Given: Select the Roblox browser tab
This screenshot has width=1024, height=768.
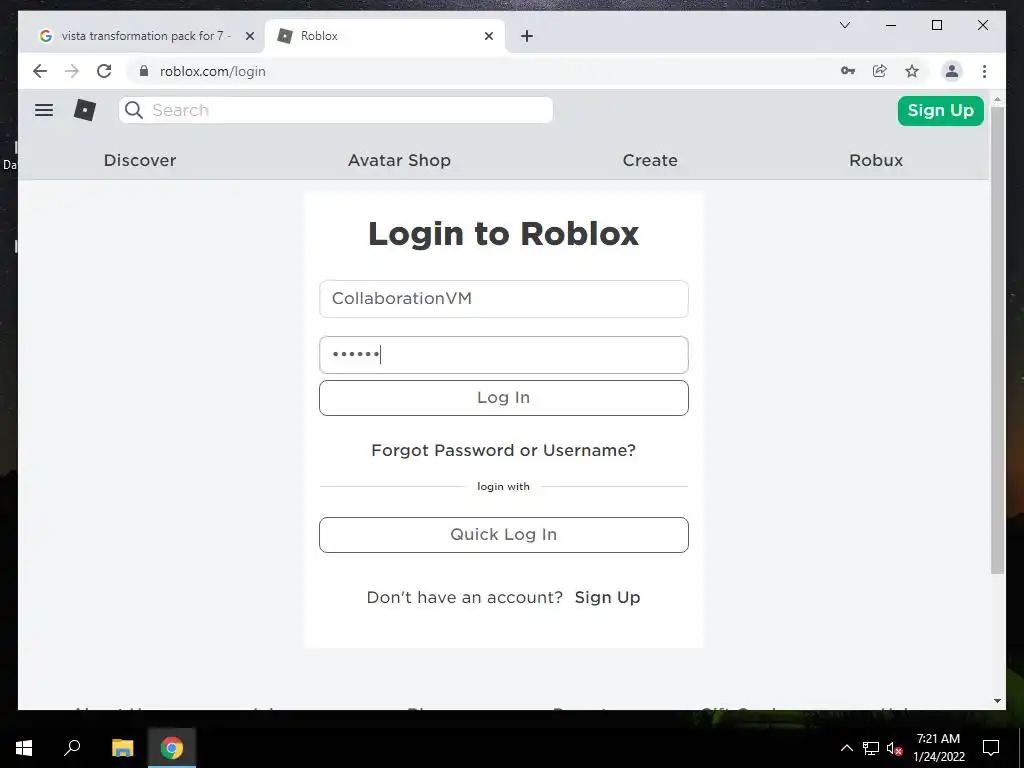Looking at the screenshot, I should pos(385,36).
